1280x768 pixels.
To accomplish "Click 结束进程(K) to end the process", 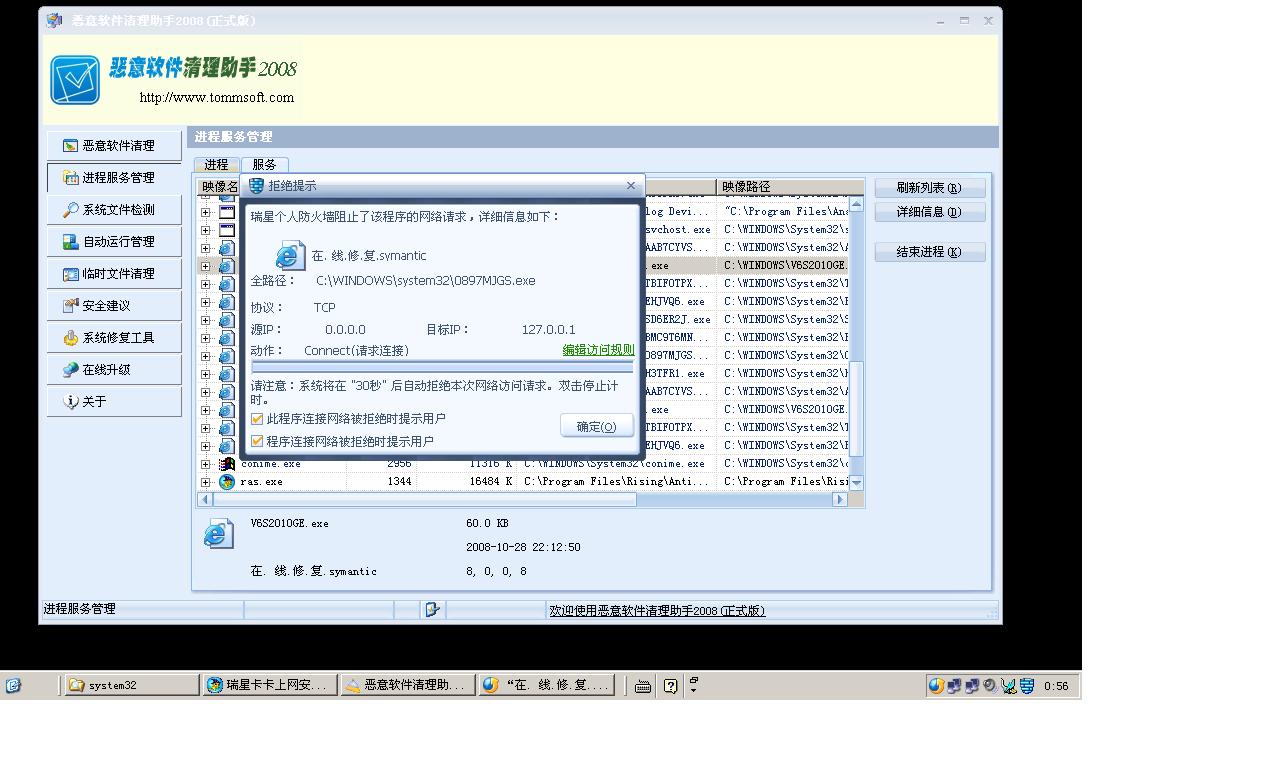I will click(x=929, y=252).
